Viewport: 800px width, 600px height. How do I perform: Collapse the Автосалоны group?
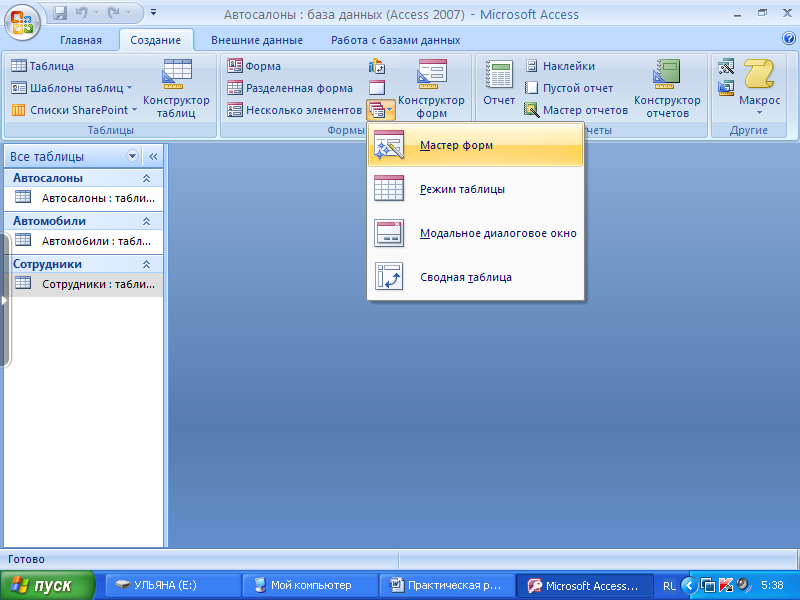click(146, 178)
